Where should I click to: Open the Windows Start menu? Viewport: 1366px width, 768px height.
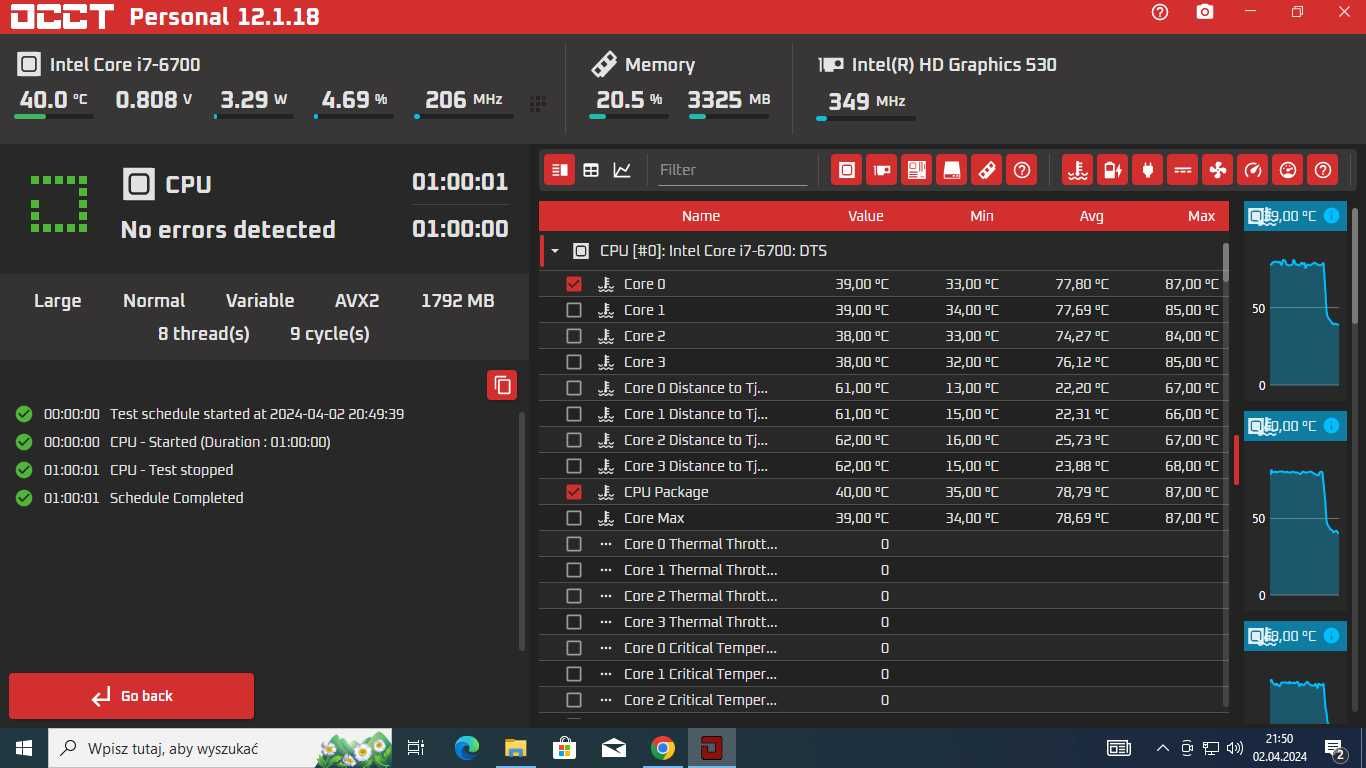24,748
